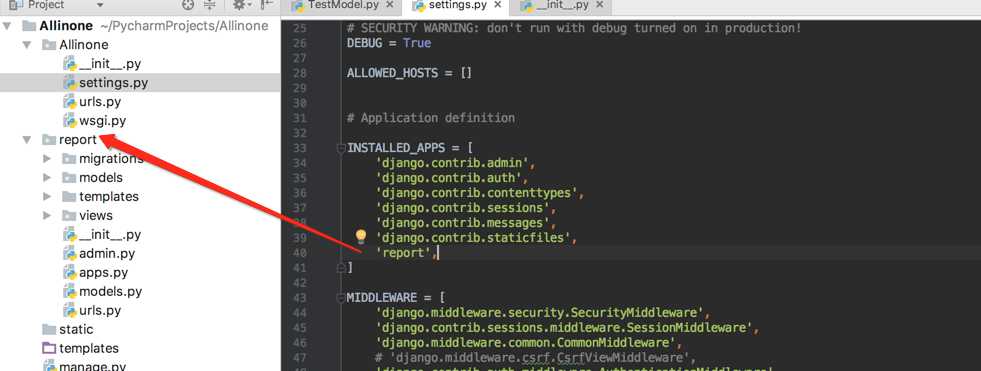This screenshot has height=371, width=981.
Task: Select the Allinone project root entry
Action: tap(66, 26)
